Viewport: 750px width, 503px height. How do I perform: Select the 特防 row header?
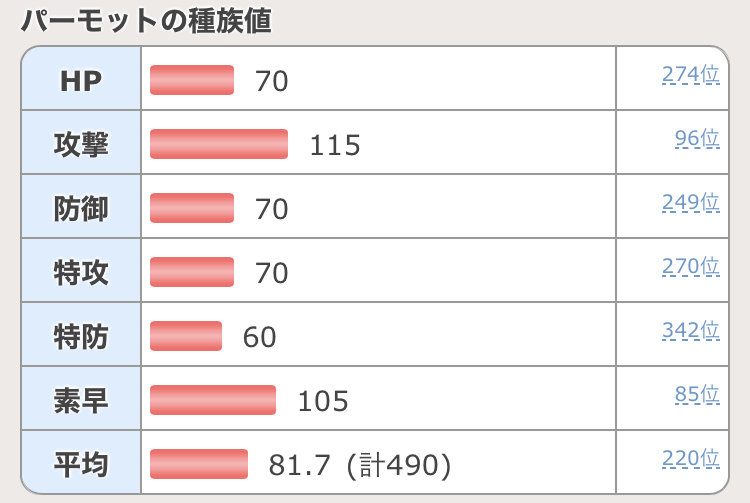pos(81,336)
